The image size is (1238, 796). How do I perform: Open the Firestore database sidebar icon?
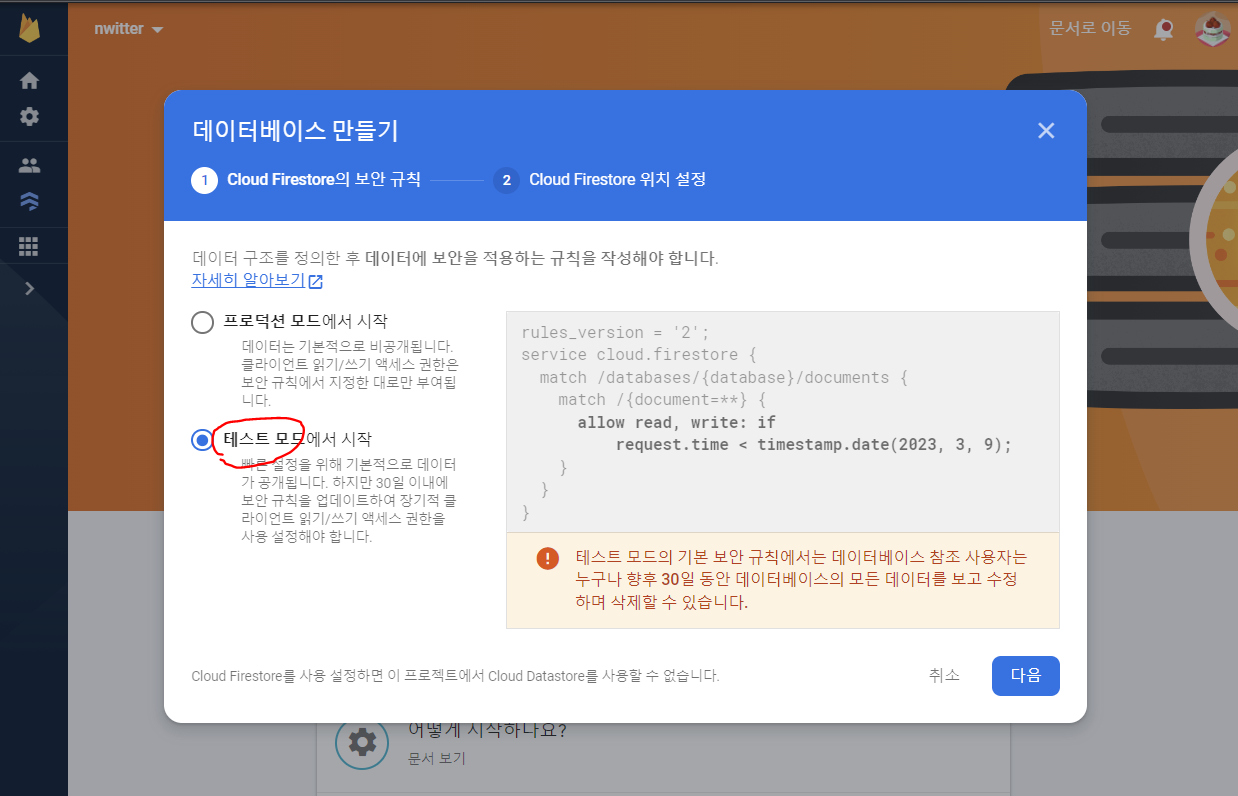30,201
